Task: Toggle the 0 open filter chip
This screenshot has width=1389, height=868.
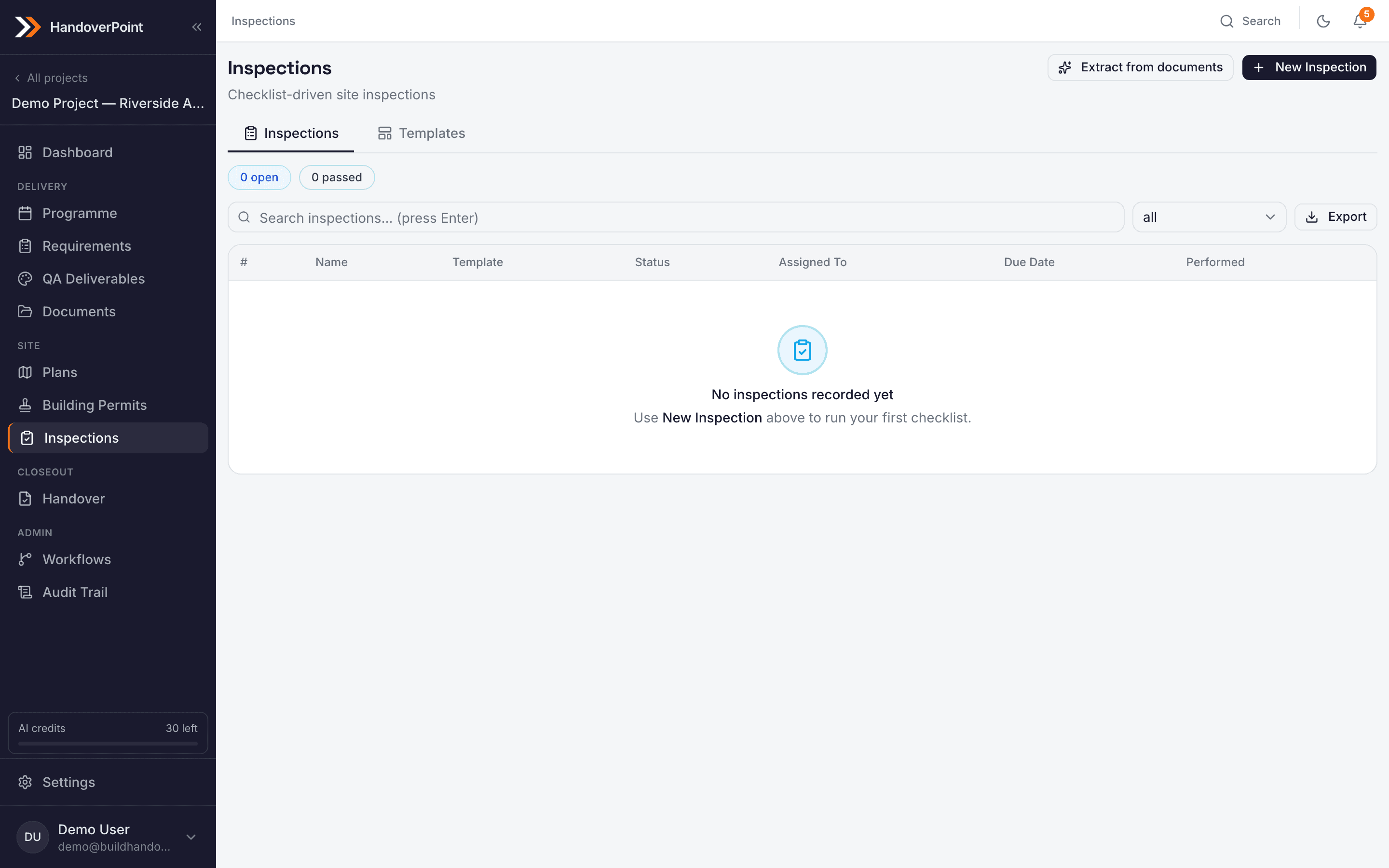Action: [x=259, y=177]
